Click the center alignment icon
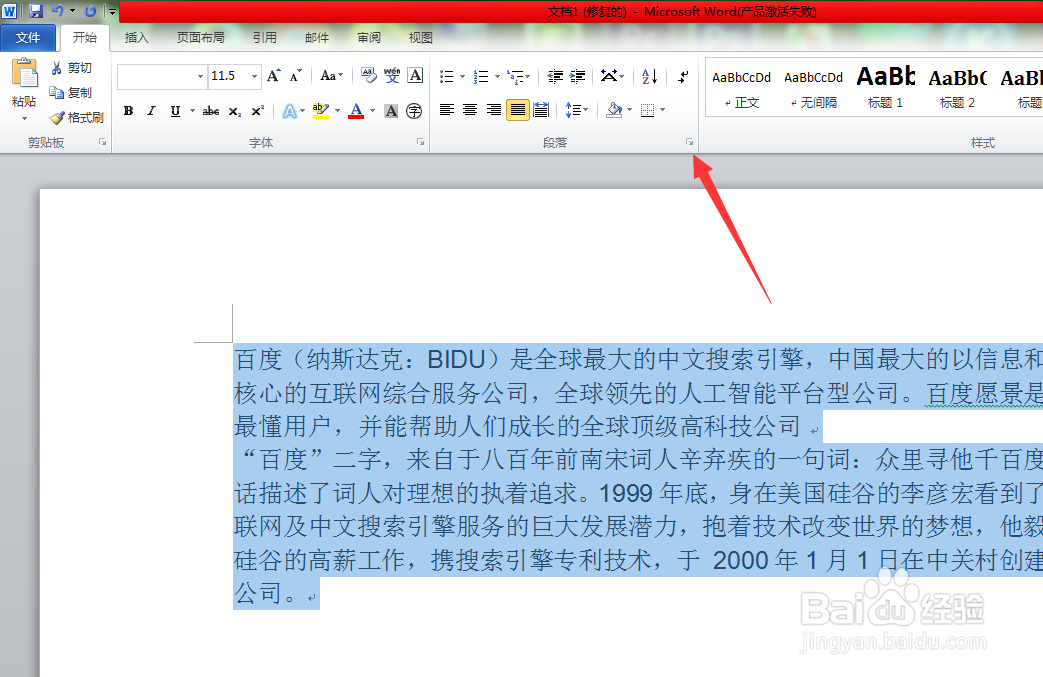1043x677 pixels. (x=470, y=110)
